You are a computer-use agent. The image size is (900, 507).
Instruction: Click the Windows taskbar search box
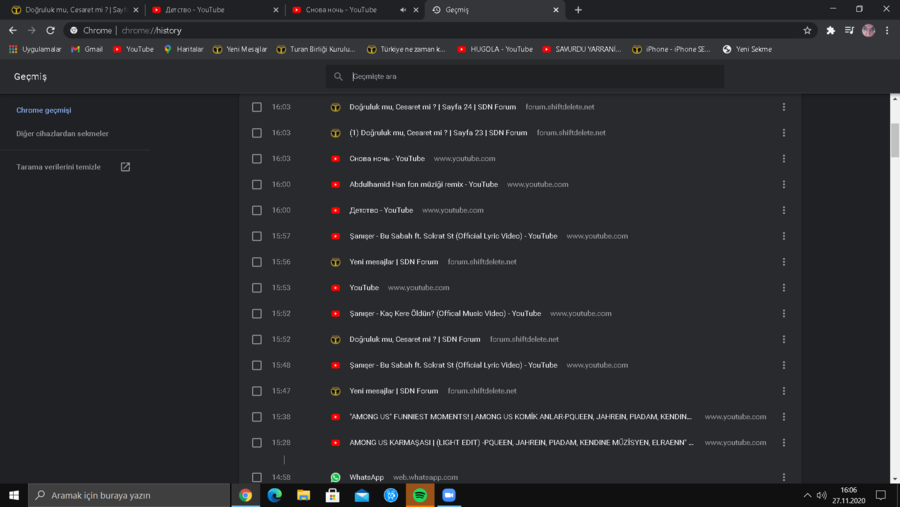[129, 495]
